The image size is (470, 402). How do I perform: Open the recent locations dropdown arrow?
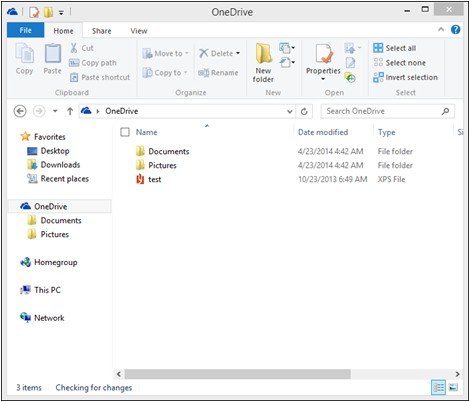(55, 111)
